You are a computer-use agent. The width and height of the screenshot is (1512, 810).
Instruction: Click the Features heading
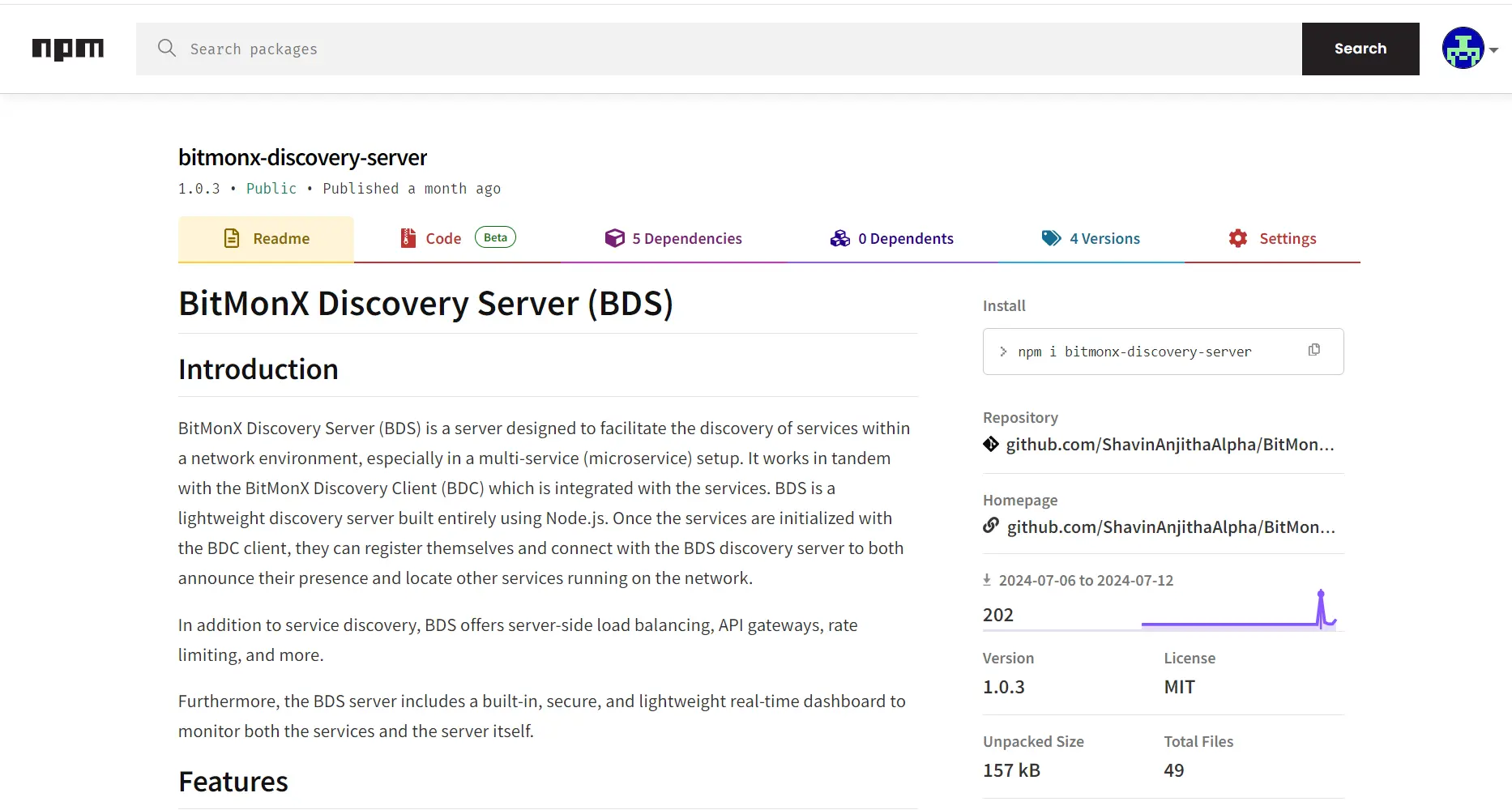tap(233, 782)
